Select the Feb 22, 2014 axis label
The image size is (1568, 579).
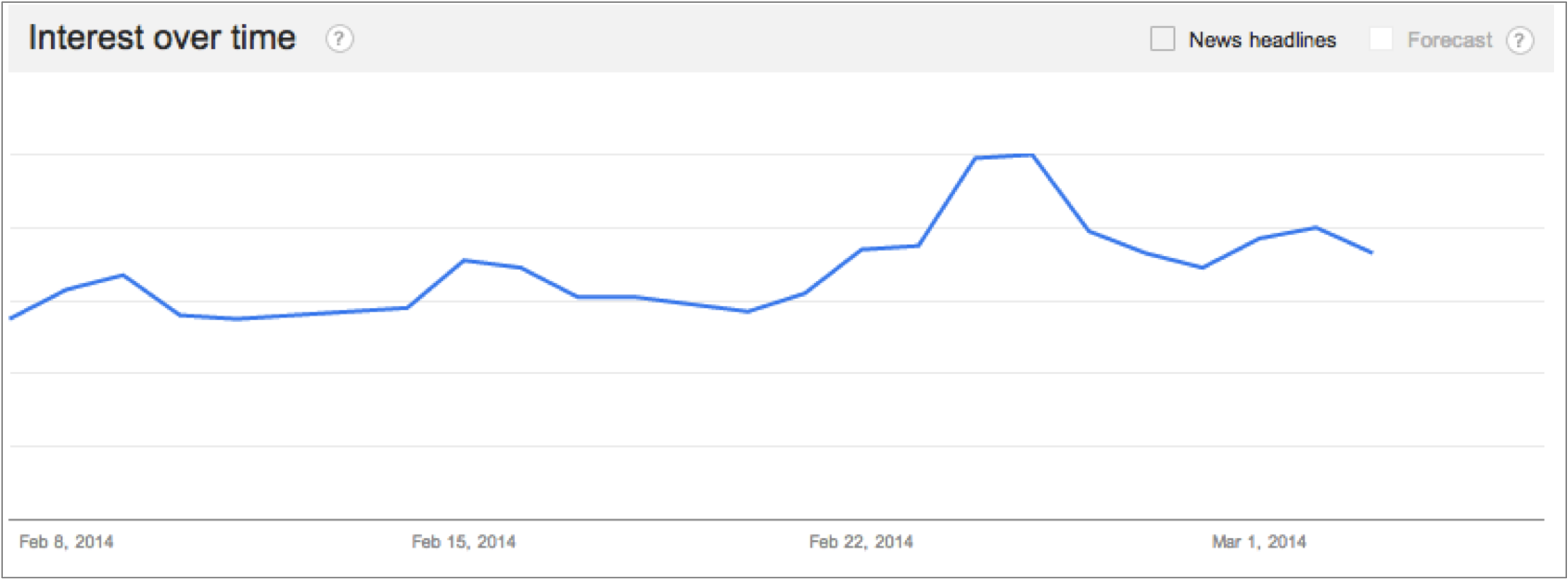pyautogui.click(x=860, y=542)
